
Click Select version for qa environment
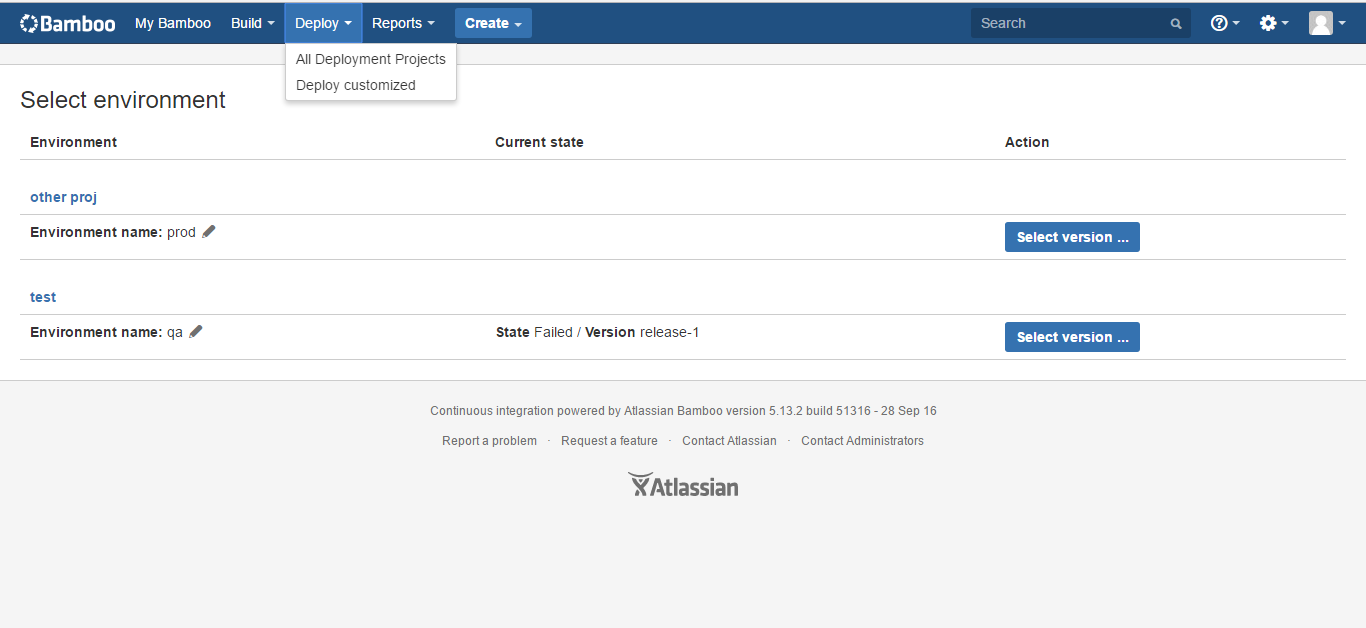click(1072, 337)
